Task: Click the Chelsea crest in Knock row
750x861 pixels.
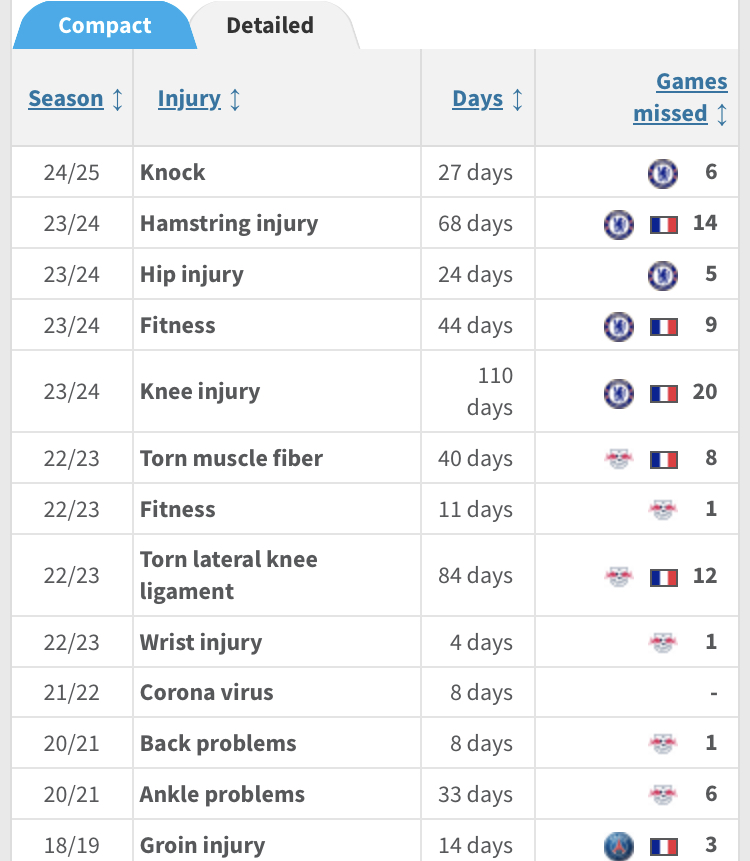Action: 662,173
